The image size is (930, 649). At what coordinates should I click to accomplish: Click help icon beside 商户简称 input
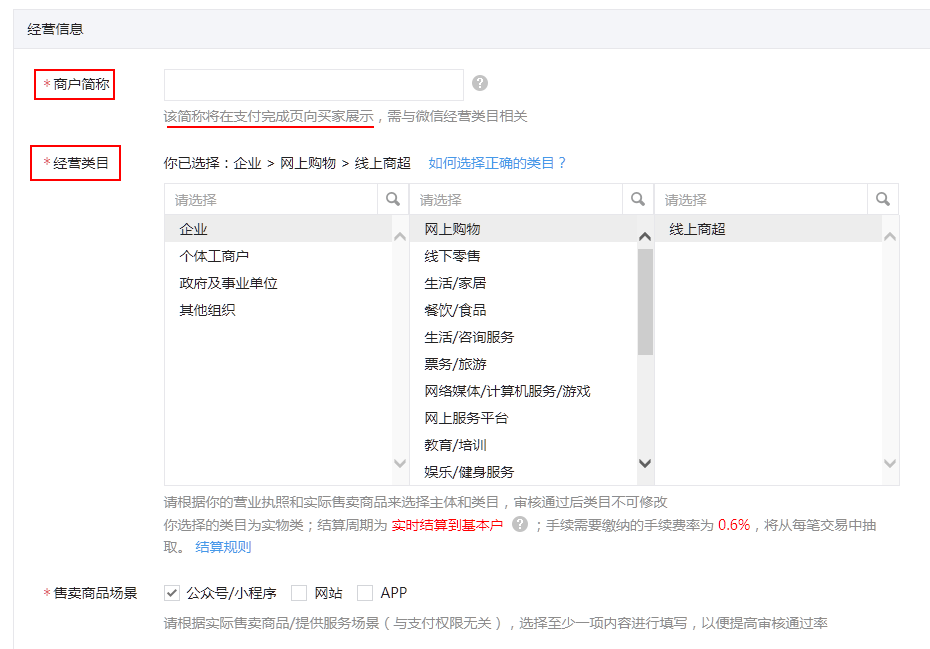pos(480,83)
